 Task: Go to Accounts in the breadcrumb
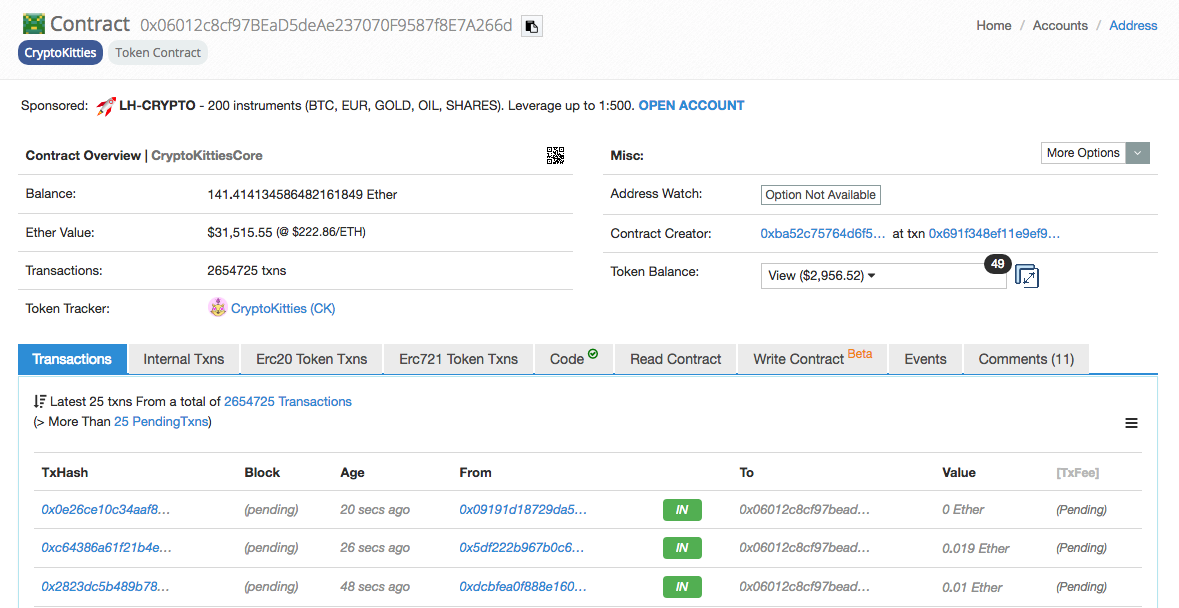1059,26
